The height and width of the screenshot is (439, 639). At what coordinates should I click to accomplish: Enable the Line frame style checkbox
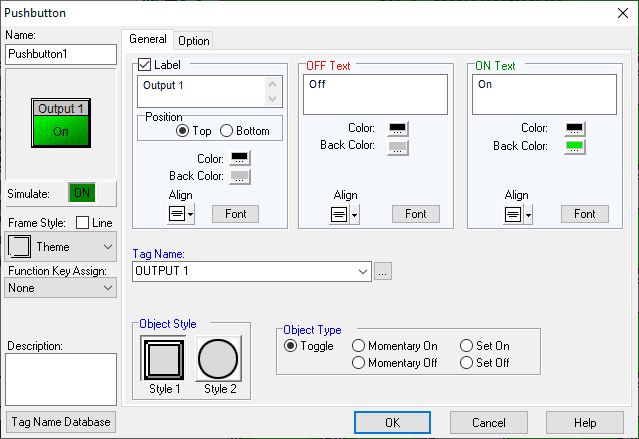click(x=82, y=223)
